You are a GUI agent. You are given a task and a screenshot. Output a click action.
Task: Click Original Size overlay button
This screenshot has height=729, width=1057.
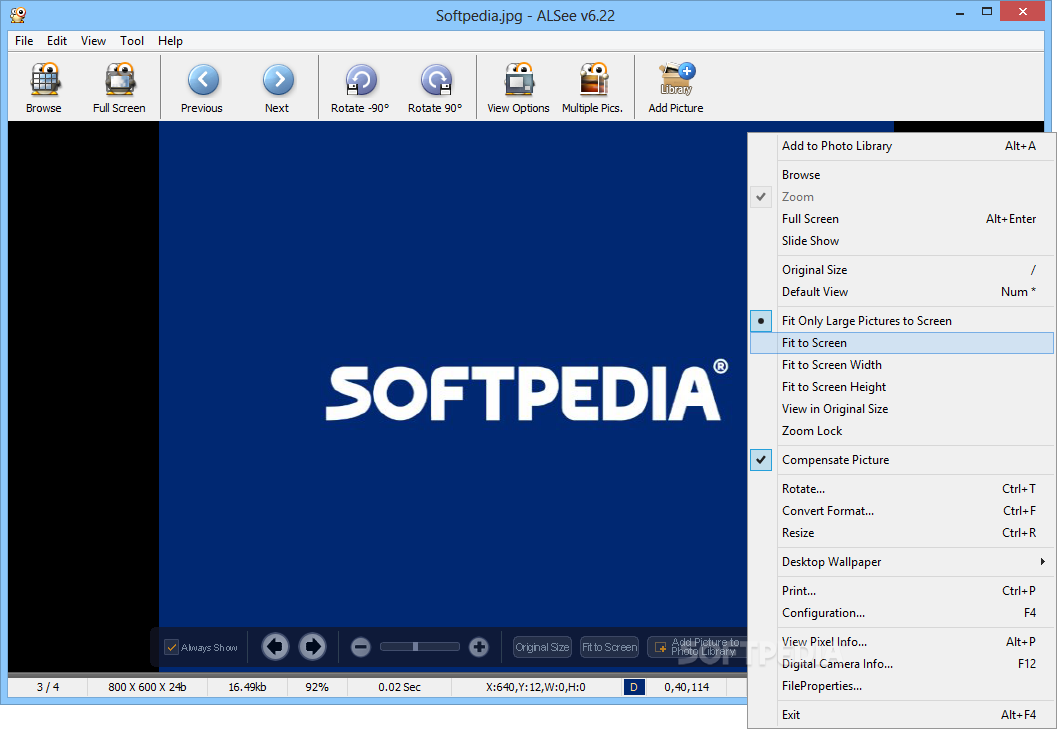[x=542, y=647]
